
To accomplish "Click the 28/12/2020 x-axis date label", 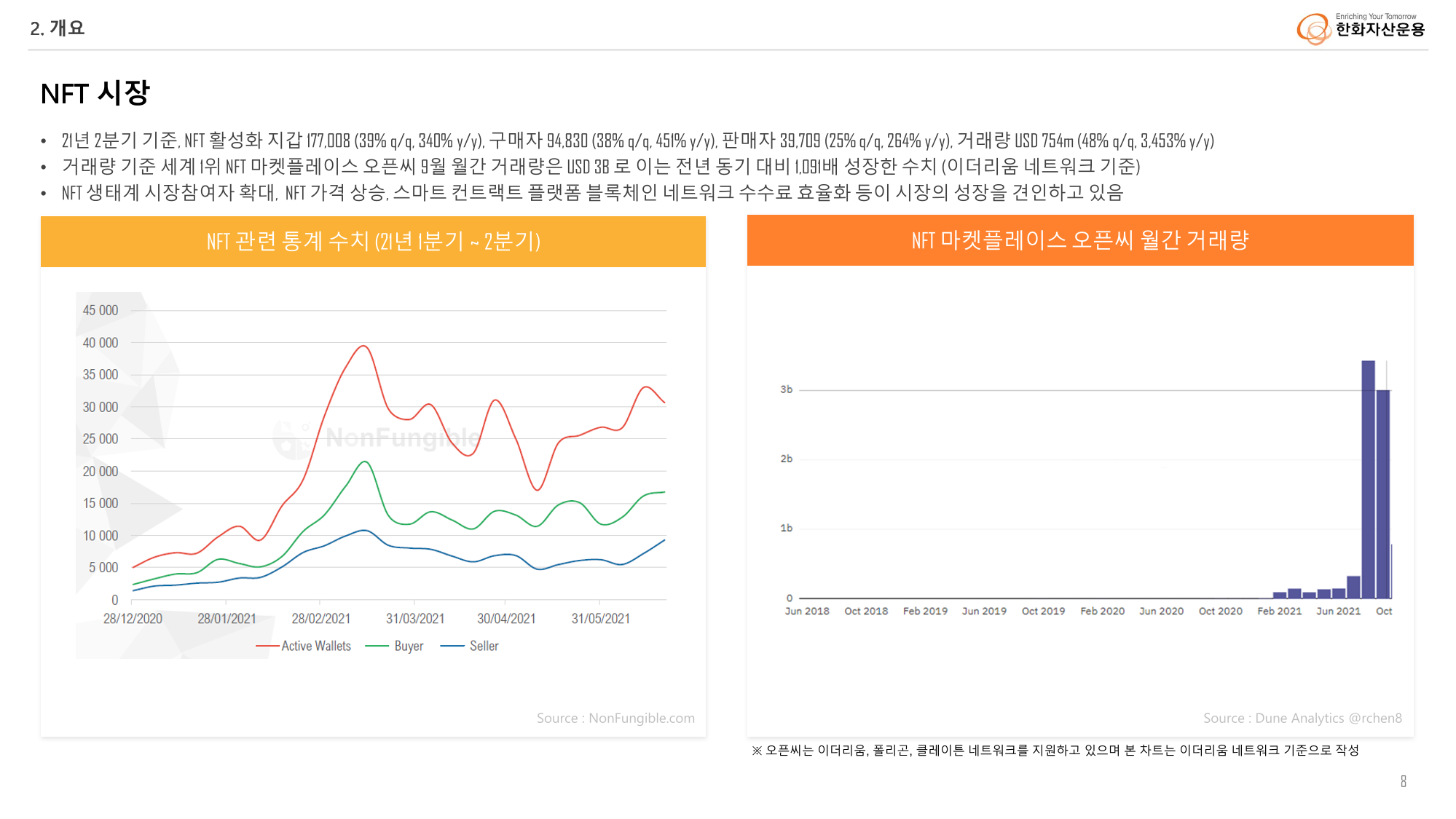I will pos(133,618).
